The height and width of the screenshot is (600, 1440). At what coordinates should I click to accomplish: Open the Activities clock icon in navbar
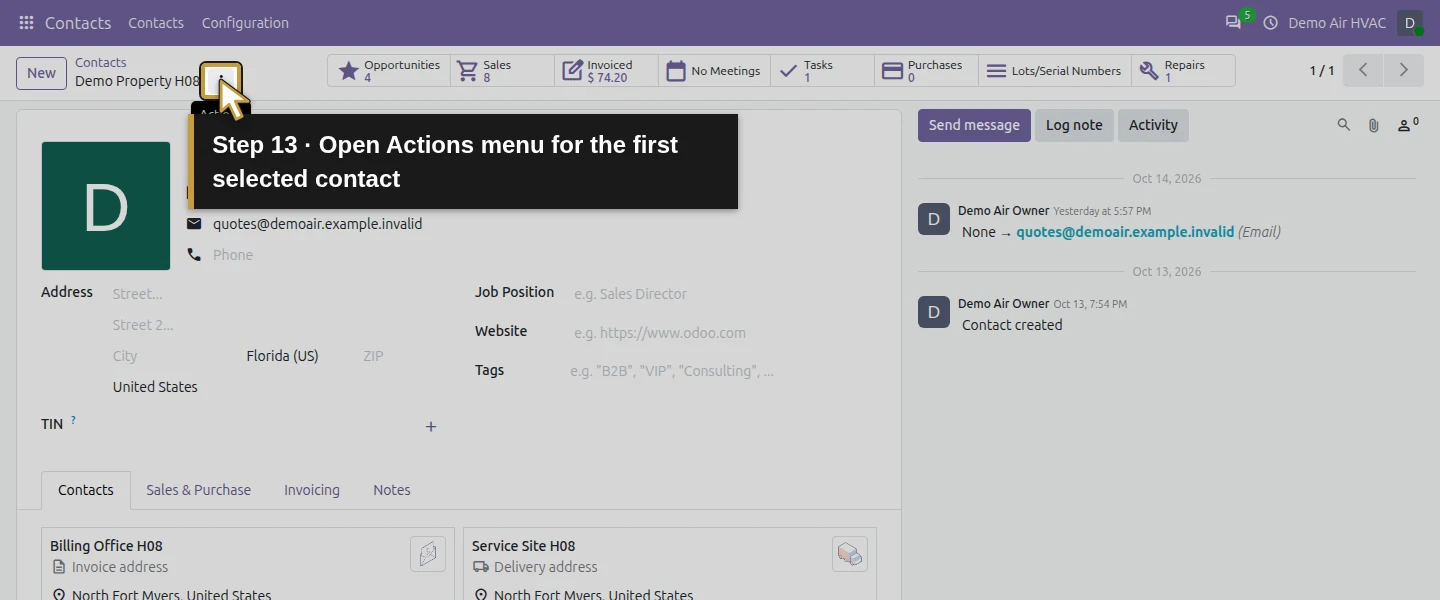[1271, 23]
